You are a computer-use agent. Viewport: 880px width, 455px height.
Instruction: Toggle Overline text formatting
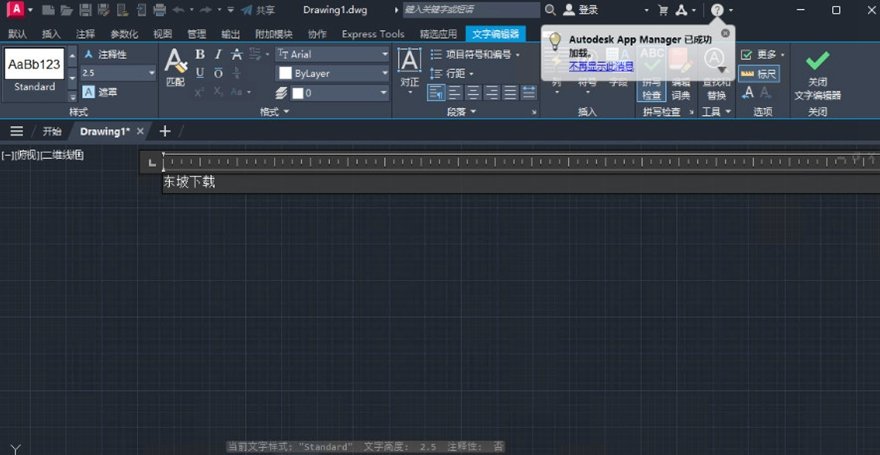pos(218,73)
